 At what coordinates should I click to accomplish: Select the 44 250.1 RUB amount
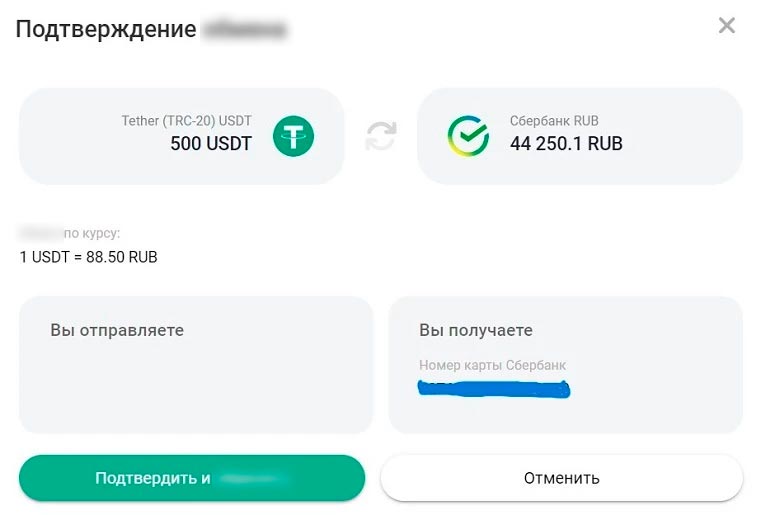pyautogui.click(x=566, y=144)
